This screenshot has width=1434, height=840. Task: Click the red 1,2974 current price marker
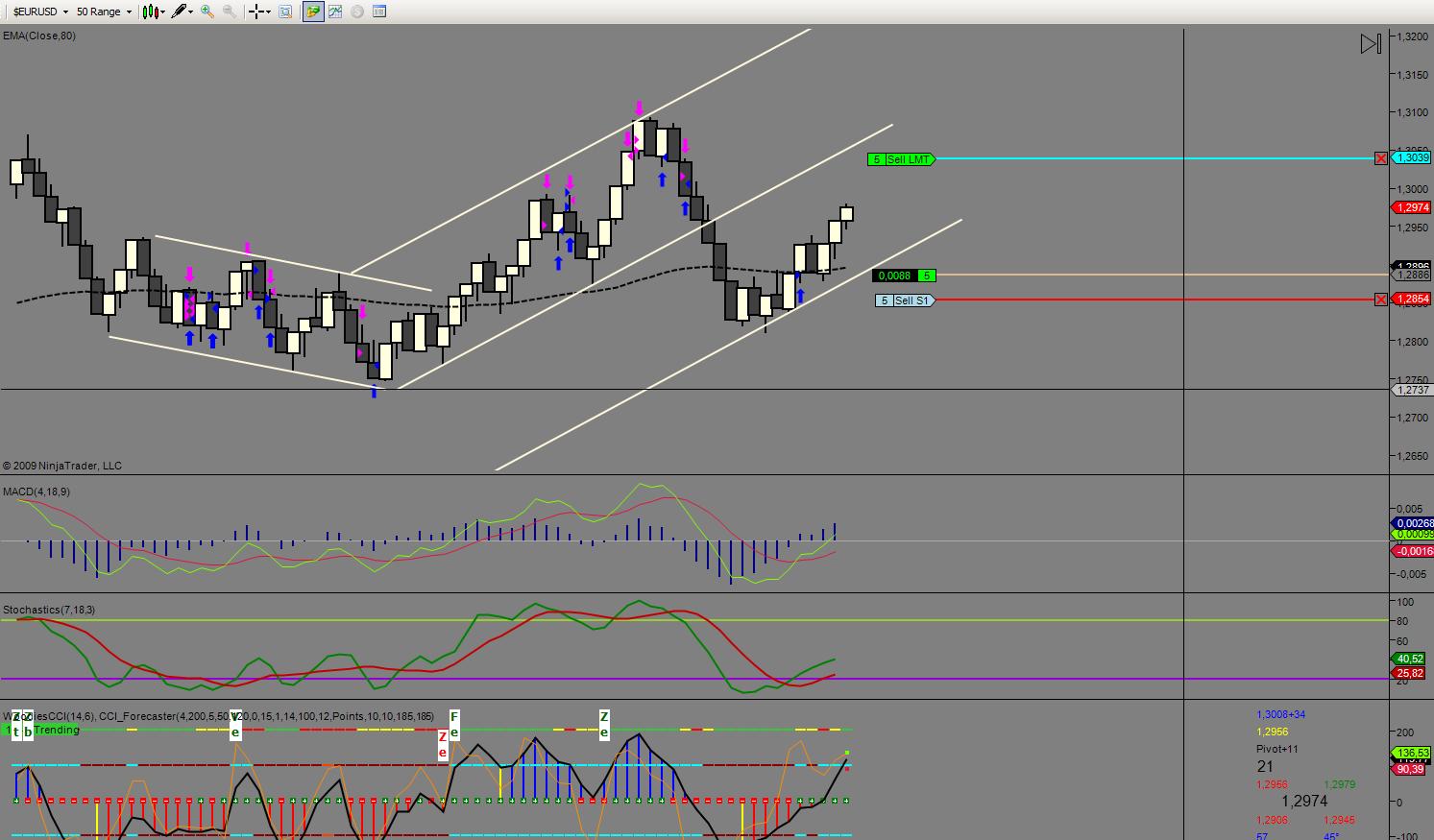tap(1412, 207)
